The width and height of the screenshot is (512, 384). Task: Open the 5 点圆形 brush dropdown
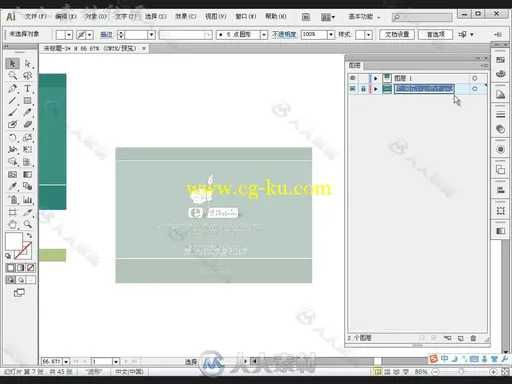pyautogui.click(x=264, y=35)
